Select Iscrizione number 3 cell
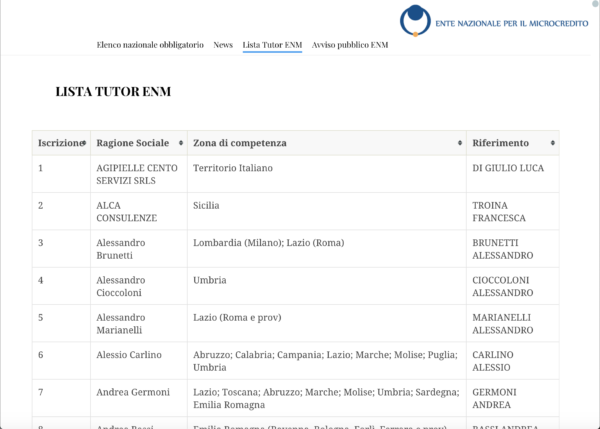 tap(61, 249)
